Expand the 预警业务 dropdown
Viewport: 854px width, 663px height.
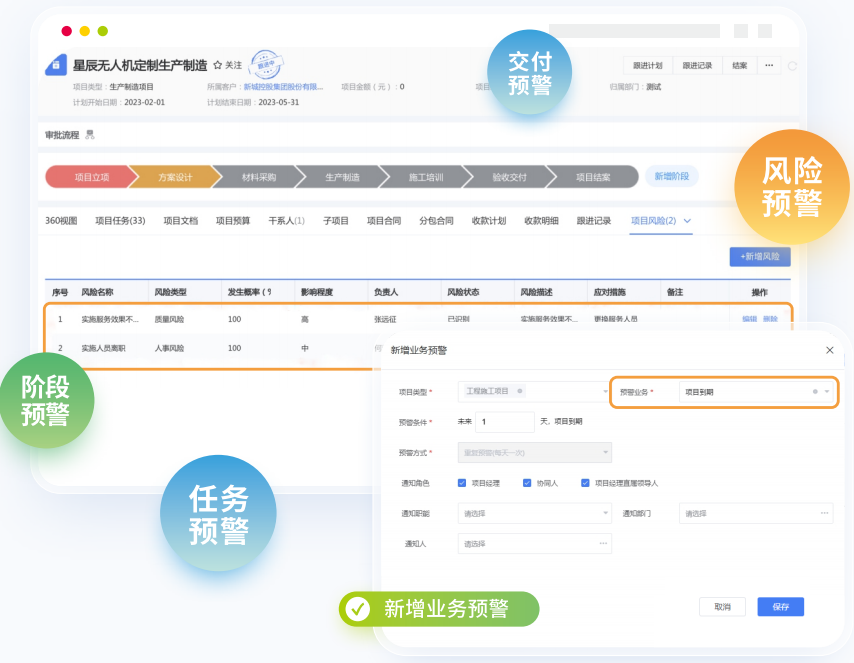tap(827, 392)
